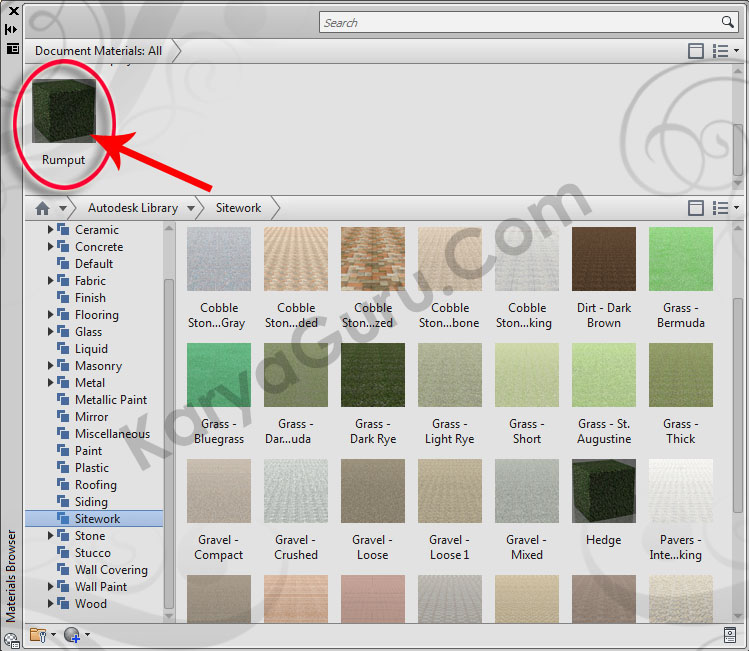
Task: Expand the Wood category tree node
Action: pyautogui.click(x=51, y=604)
